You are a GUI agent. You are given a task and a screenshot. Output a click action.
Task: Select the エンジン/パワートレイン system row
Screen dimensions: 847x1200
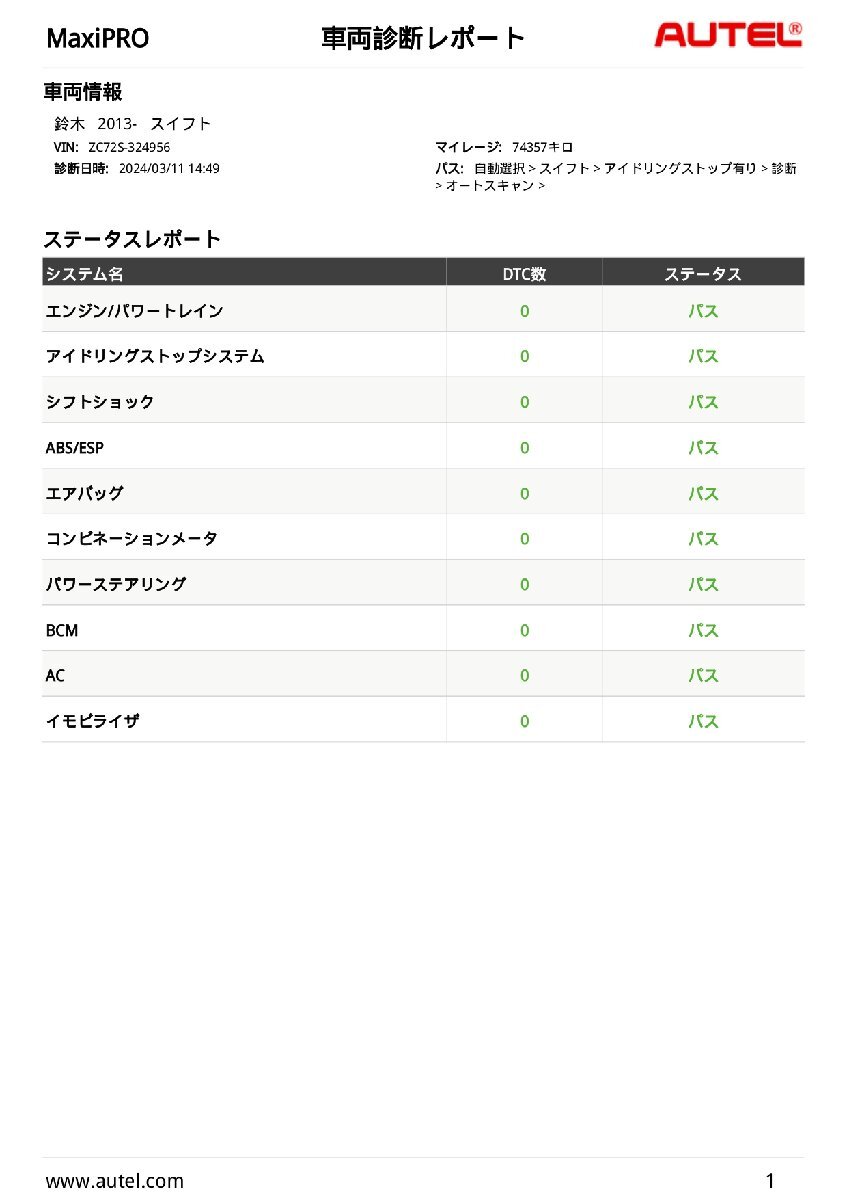(134, 311)
